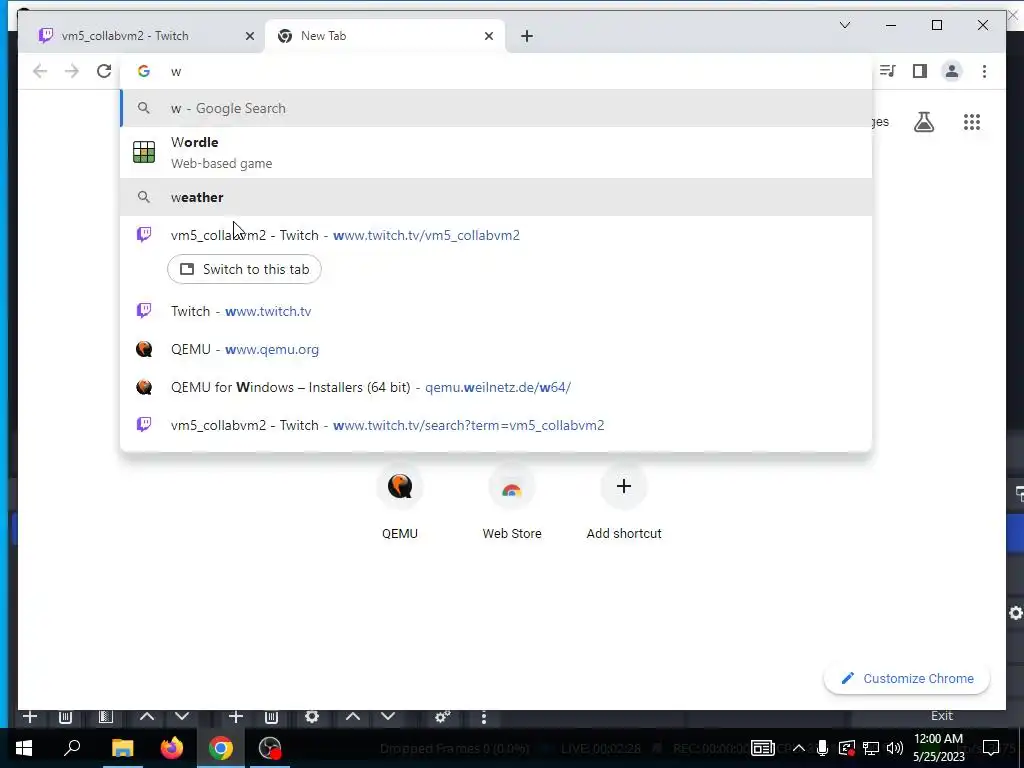Open the Windows Start menu
This screenshot has height=768, width=1024.
[24, 748]
